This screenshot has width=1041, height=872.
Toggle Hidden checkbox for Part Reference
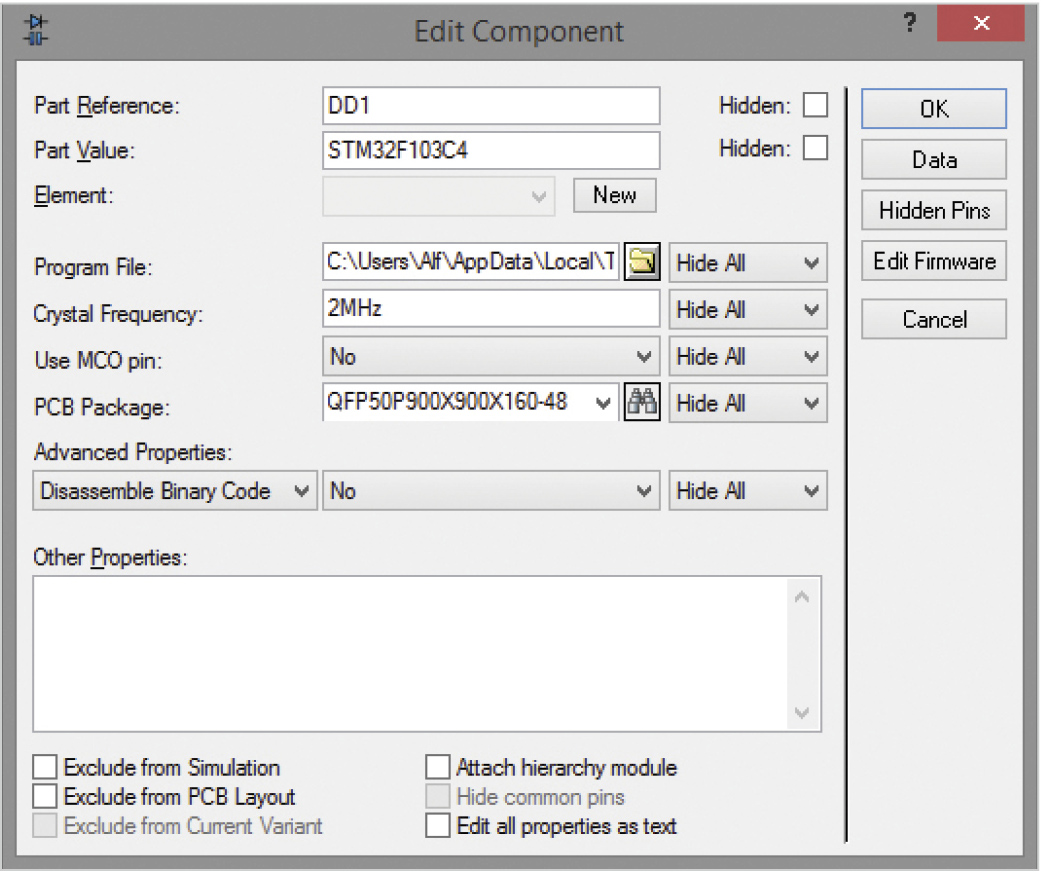click(x=815, y=105)
